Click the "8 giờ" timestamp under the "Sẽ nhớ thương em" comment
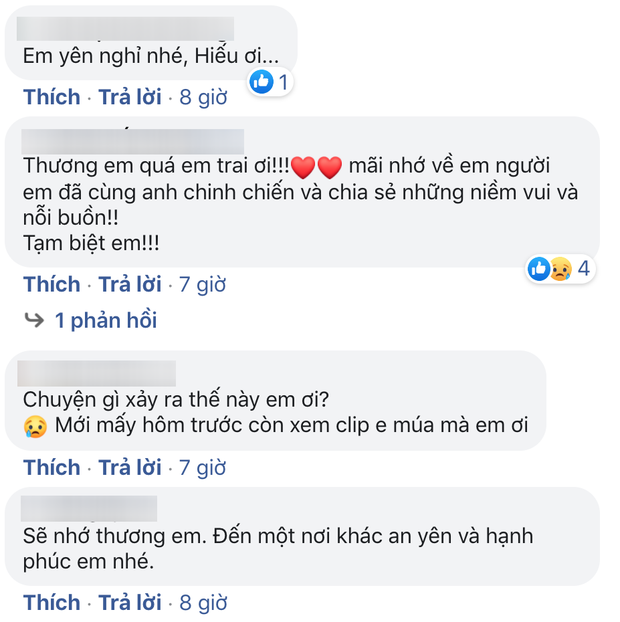The image size is (620, 622). (203, 602)
